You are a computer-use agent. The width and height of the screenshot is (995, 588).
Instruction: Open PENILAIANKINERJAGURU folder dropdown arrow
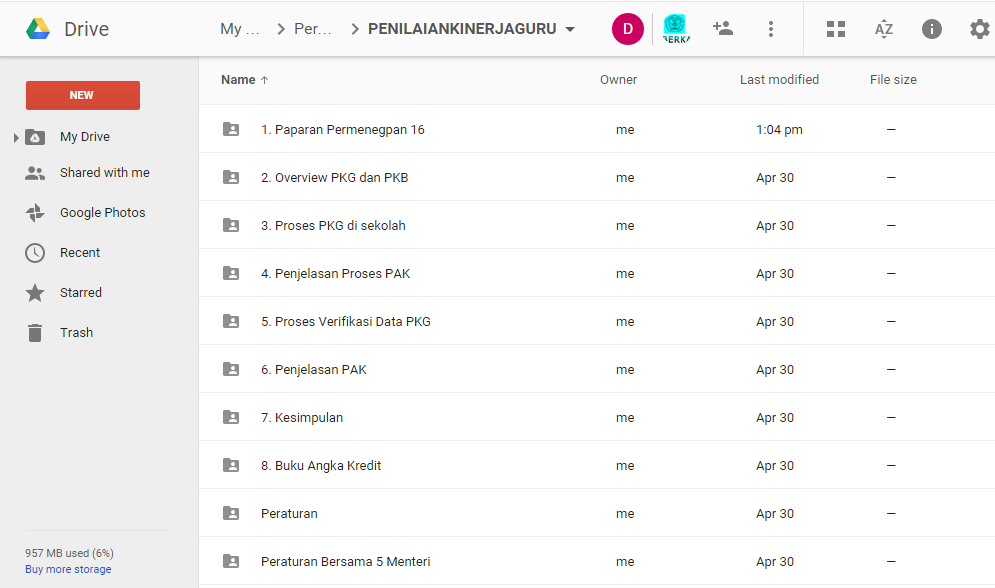(570, 29)
